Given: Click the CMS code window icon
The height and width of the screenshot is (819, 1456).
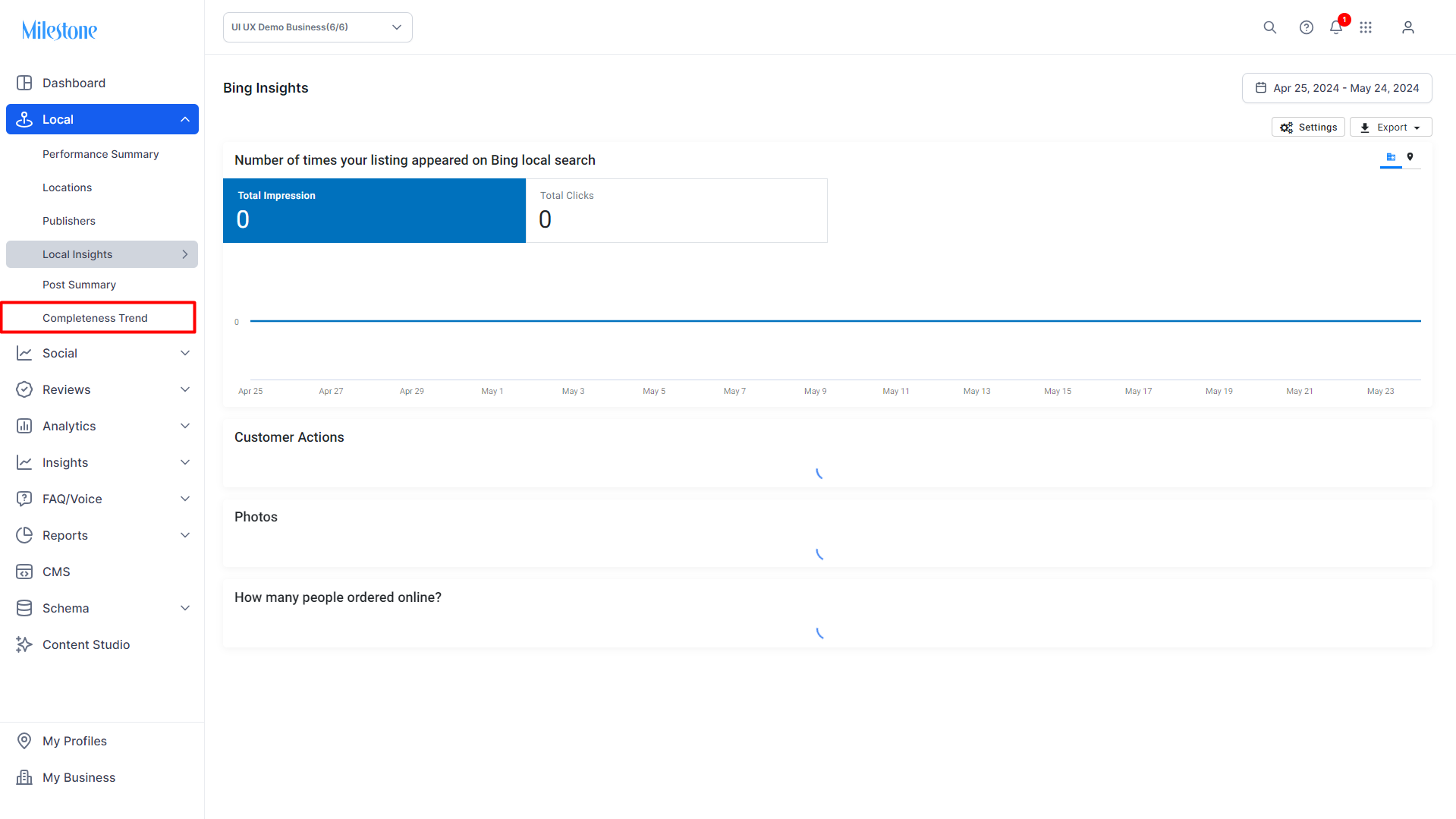Looking at the screenshot, I should pos(24,572).
